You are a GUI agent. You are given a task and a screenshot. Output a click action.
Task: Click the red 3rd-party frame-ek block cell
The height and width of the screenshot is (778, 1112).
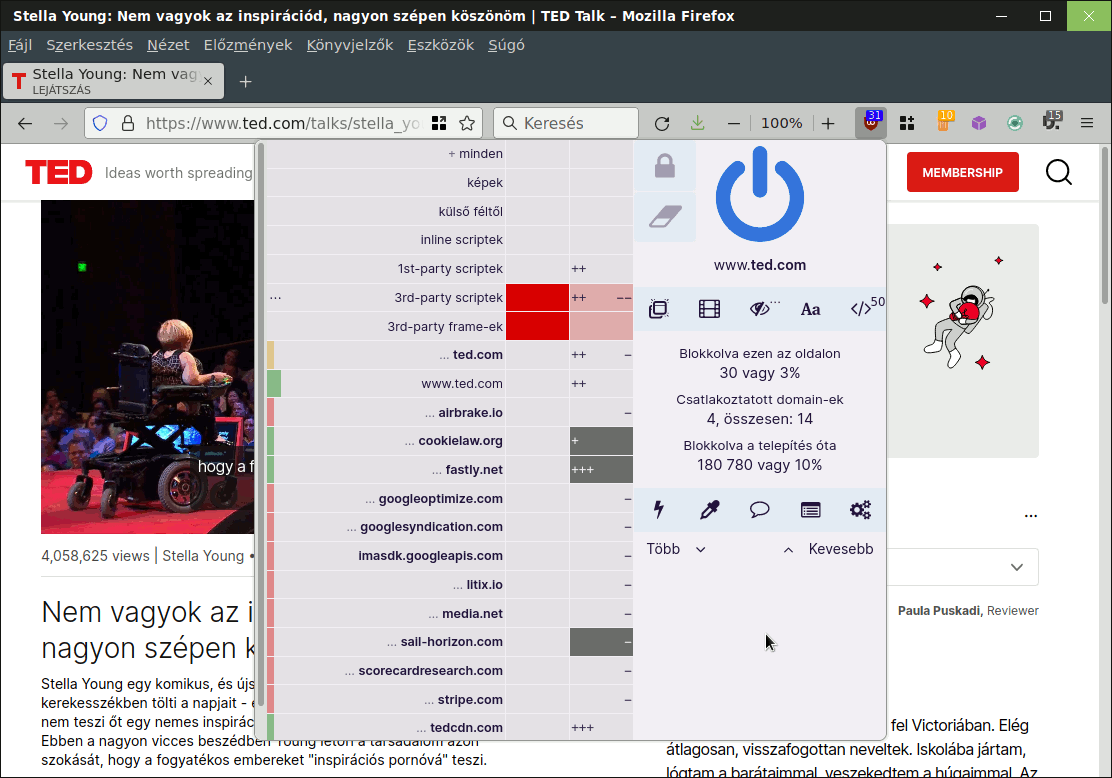537,326
